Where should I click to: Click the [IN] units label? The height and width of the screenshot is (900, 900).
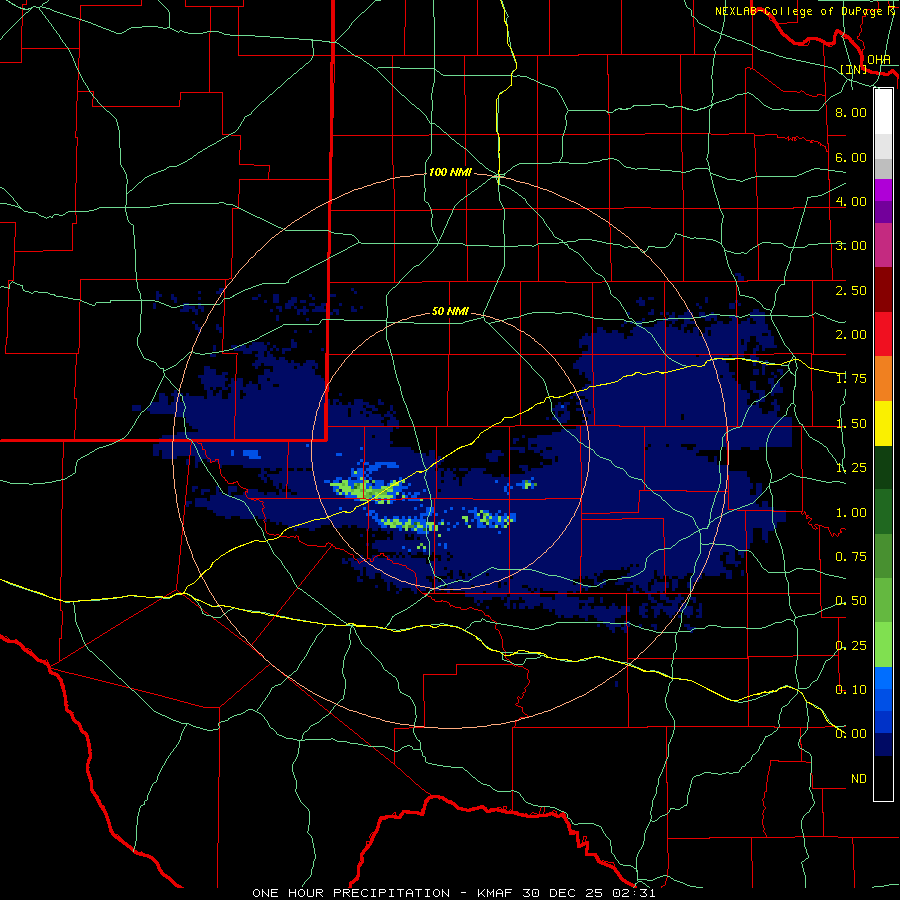click(854, 69)
